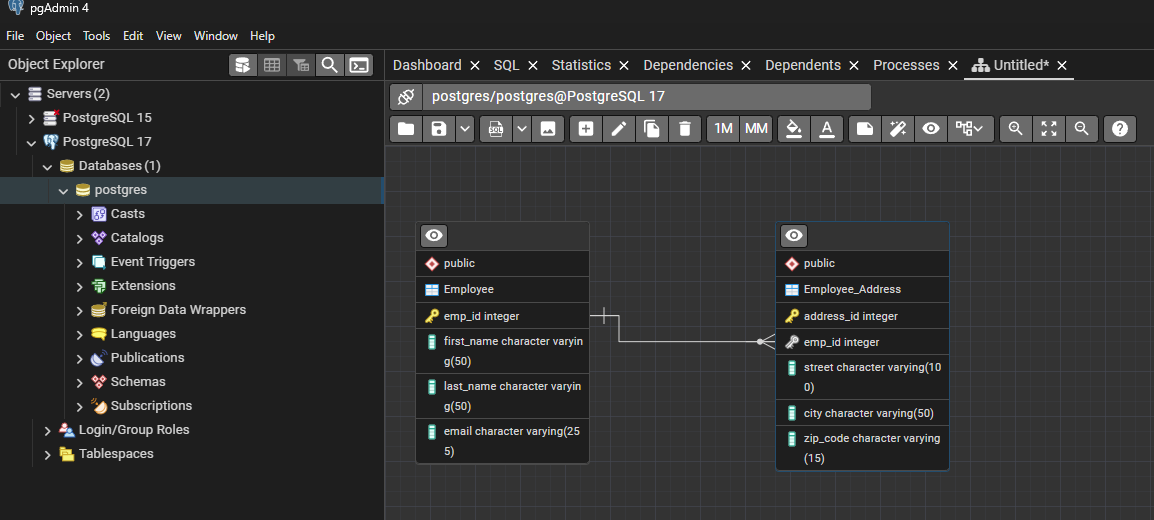Click the Add note icon in toolbar
This screenshot has width=1154, height=520.
[865, 129]
